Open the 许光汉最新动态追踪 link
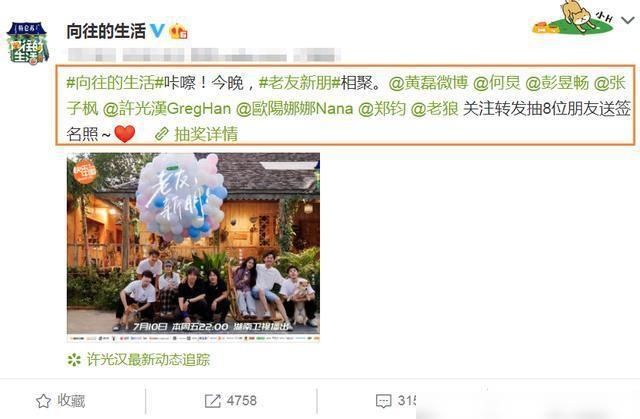640x419 pixels. (148, 360)
